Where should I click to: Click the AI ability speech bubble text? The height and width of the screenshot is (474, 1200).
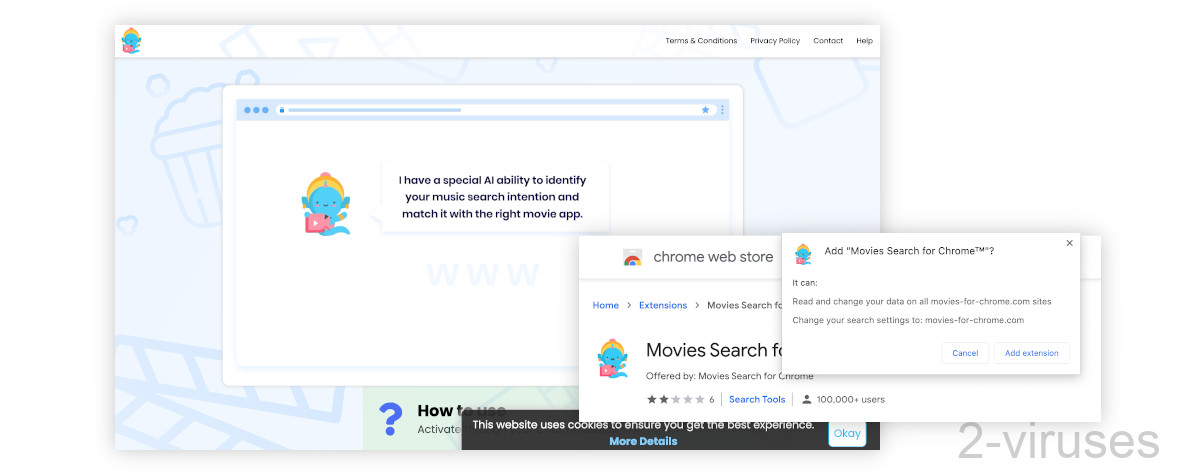click(492, 197)
